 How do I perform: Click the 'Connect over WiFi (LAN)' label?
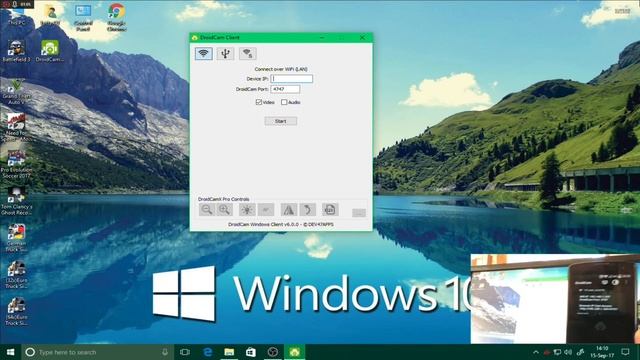tap(281, 69)
